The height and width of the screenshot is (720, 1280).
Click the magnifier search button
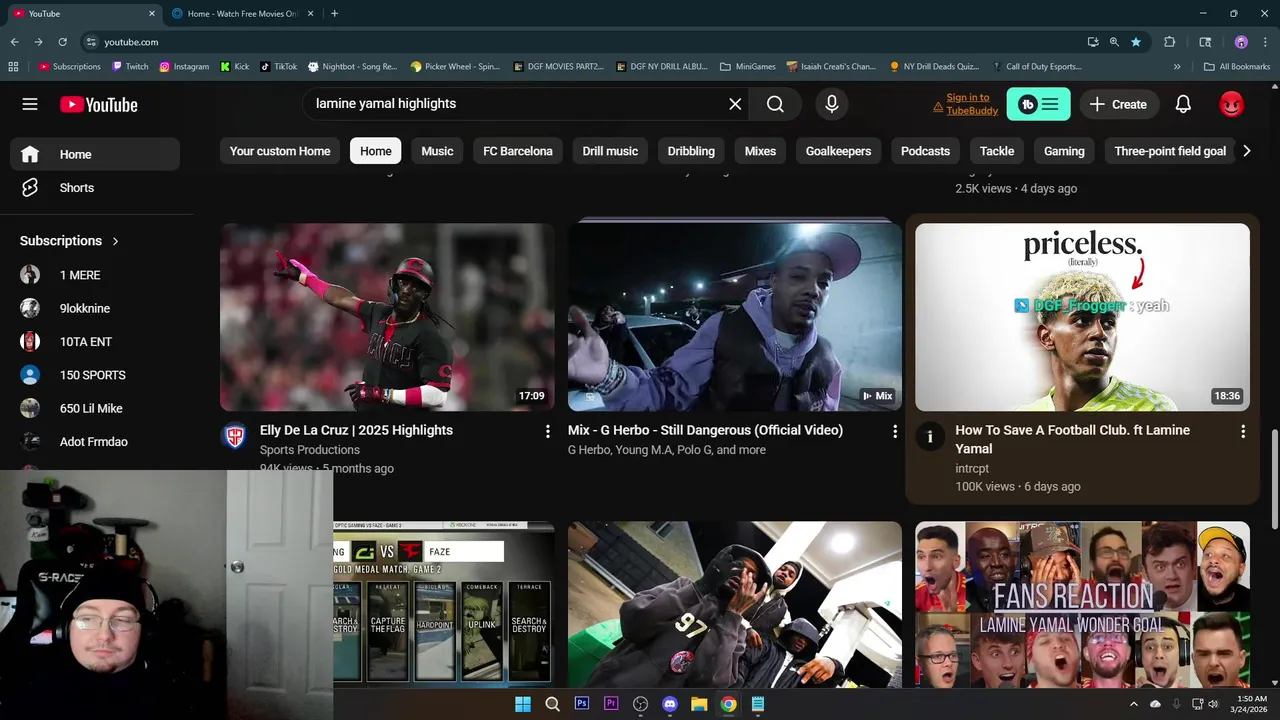(x=775, y=104)
